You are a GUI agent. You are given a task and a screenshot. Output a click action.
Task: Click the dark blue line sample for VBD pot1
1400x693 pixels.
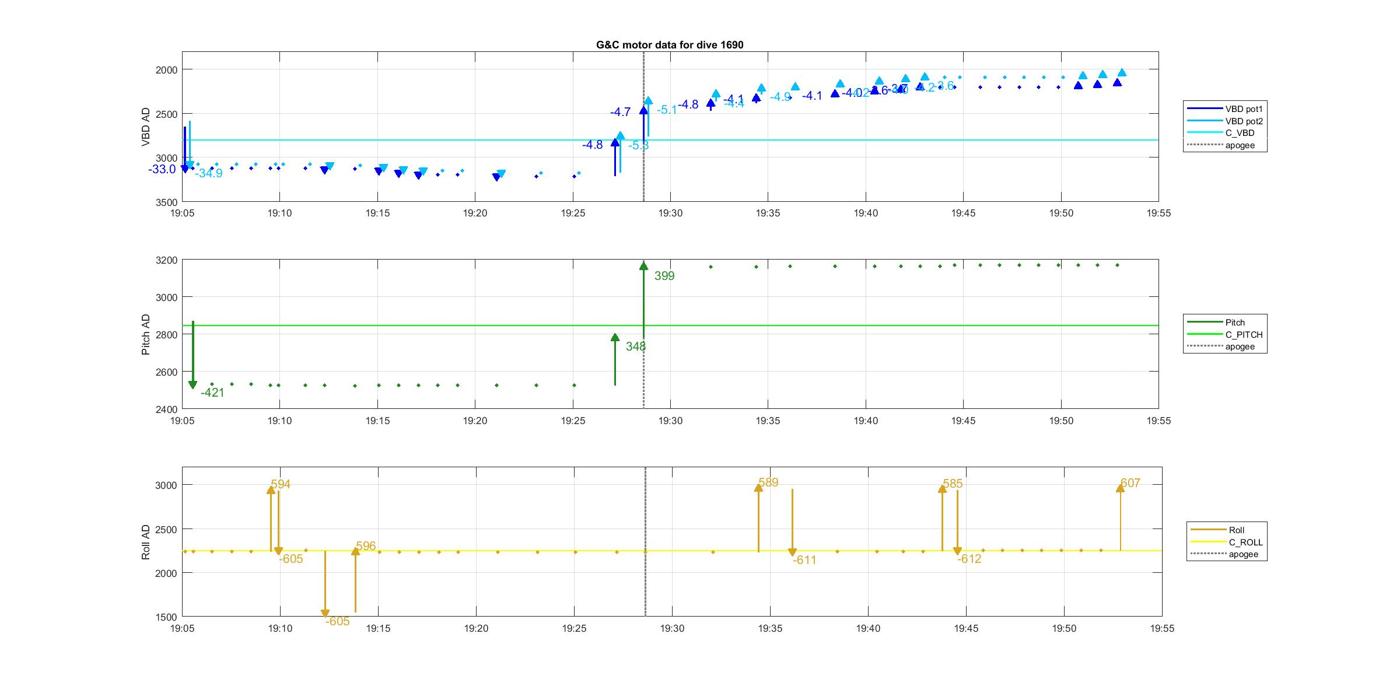[1203, 108]
